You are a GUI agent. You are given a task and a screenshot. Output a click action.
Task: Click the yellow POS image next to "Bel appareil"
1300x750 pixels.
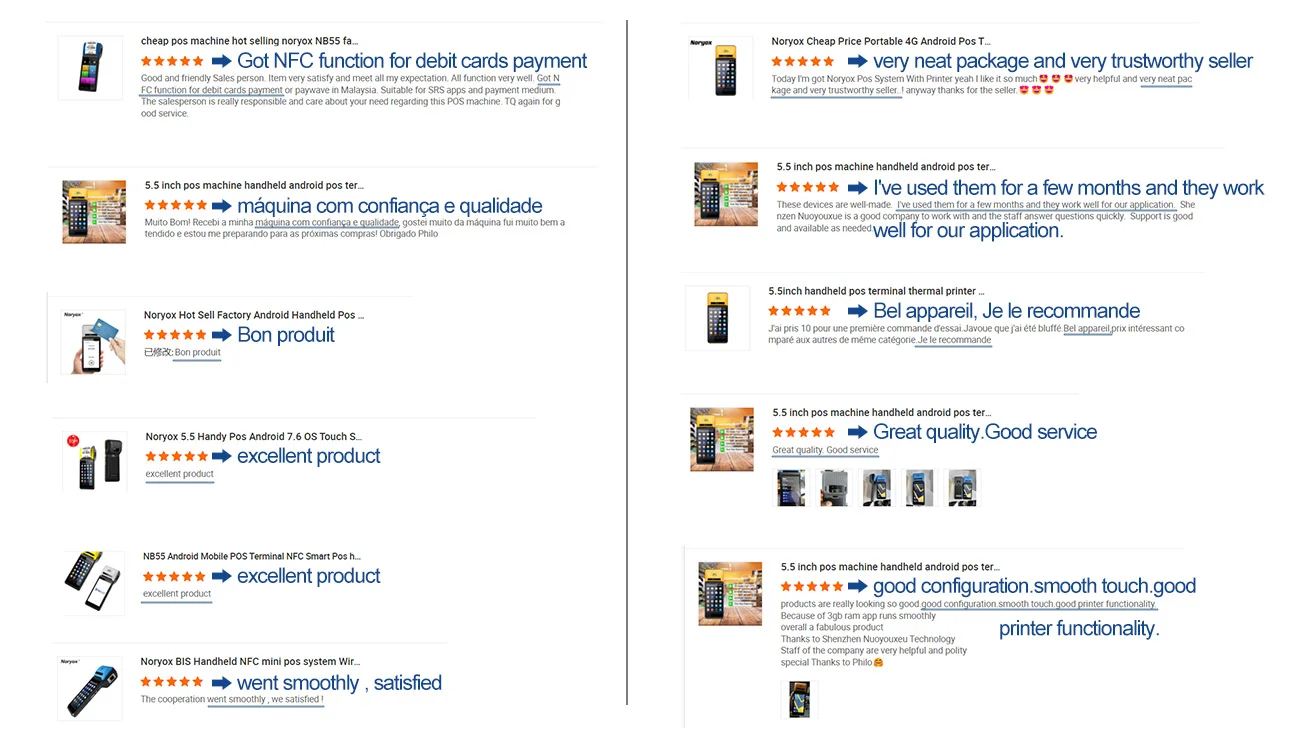point(717,318)
